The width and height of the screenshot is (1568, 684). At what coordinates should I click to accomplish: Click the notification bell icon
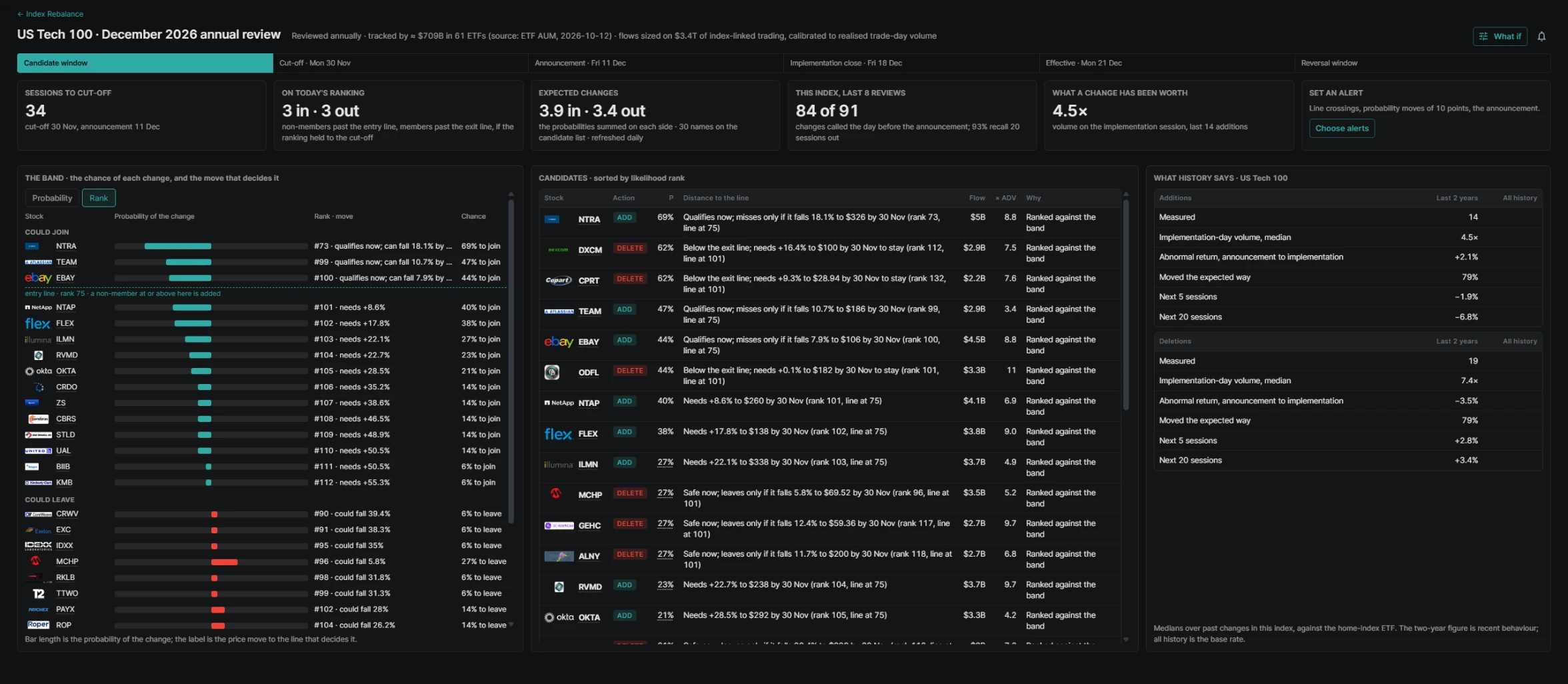pyautogui.click(x=1541, y=37)
